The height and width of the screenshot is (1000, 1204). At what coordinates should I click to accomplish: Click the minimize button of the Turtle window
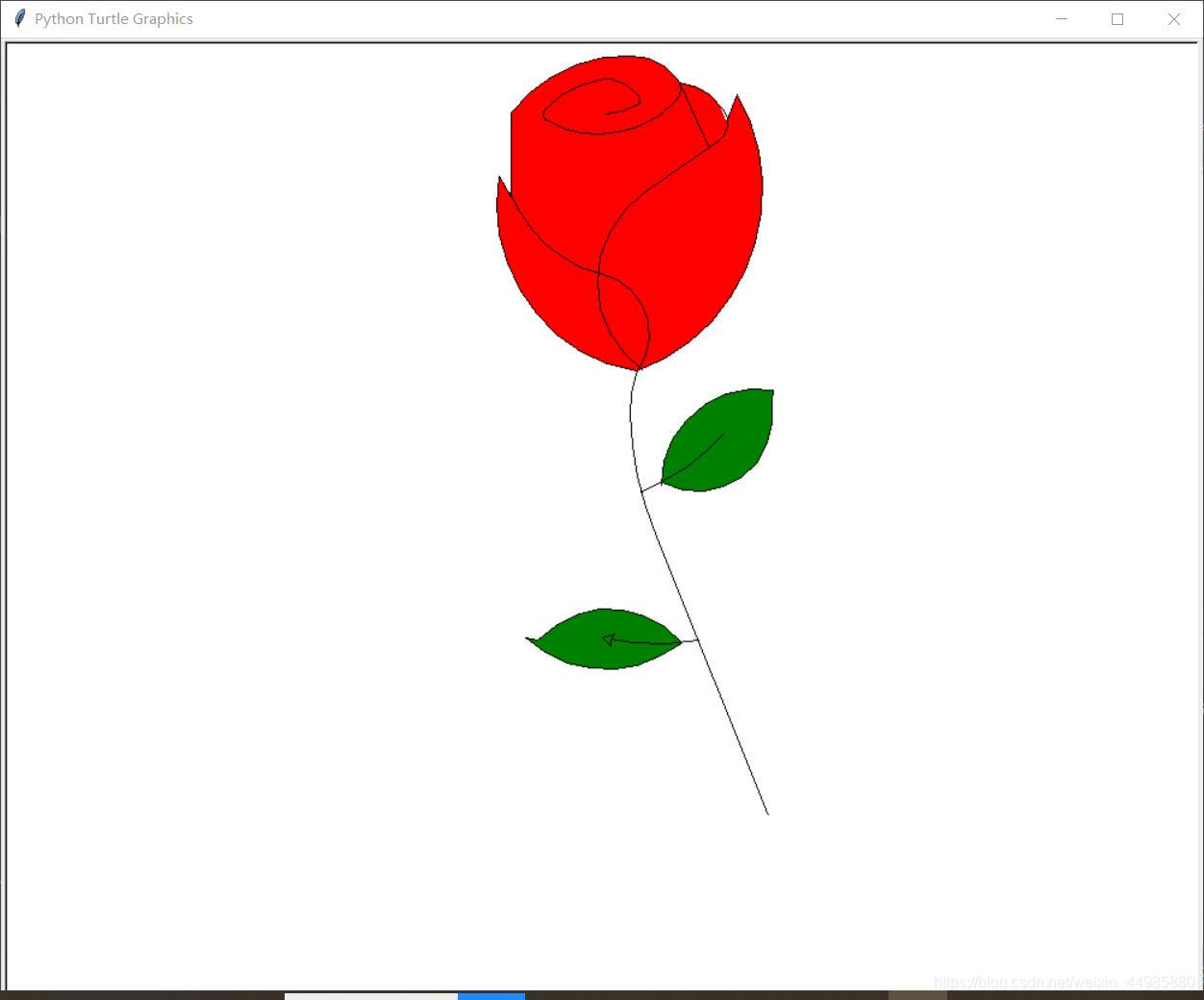1062,19
